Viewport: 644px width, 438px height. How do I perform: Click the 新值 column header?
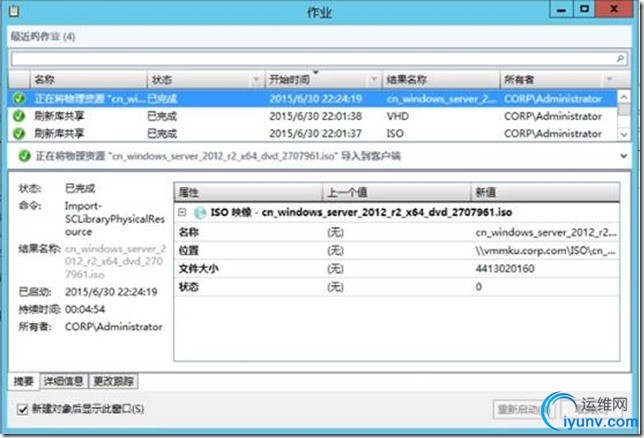coord(545,192)
